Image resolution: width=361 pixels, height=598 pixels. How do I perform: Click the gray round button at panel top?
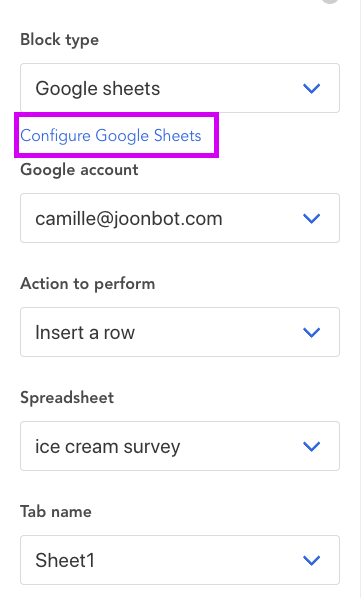pos(330,1)
